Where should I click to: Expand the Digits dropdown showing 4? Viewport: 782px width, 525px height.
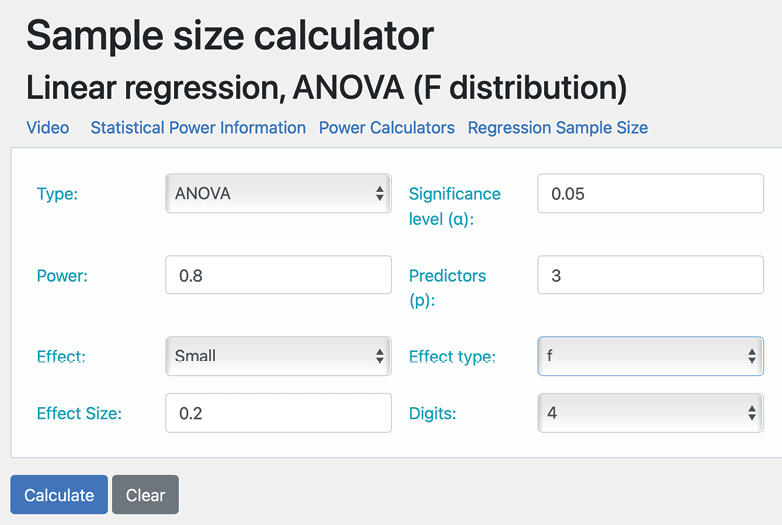[x=650, y=413]
